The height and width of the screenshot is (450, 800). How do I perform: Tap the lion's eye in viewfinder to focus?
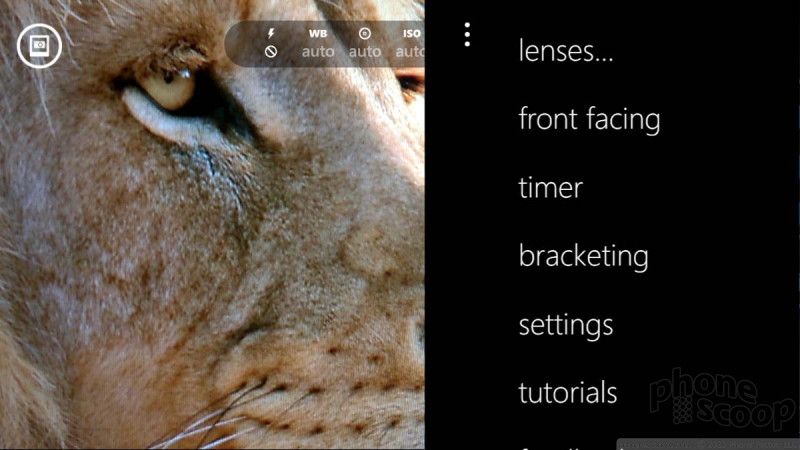[x=168, y=88]
